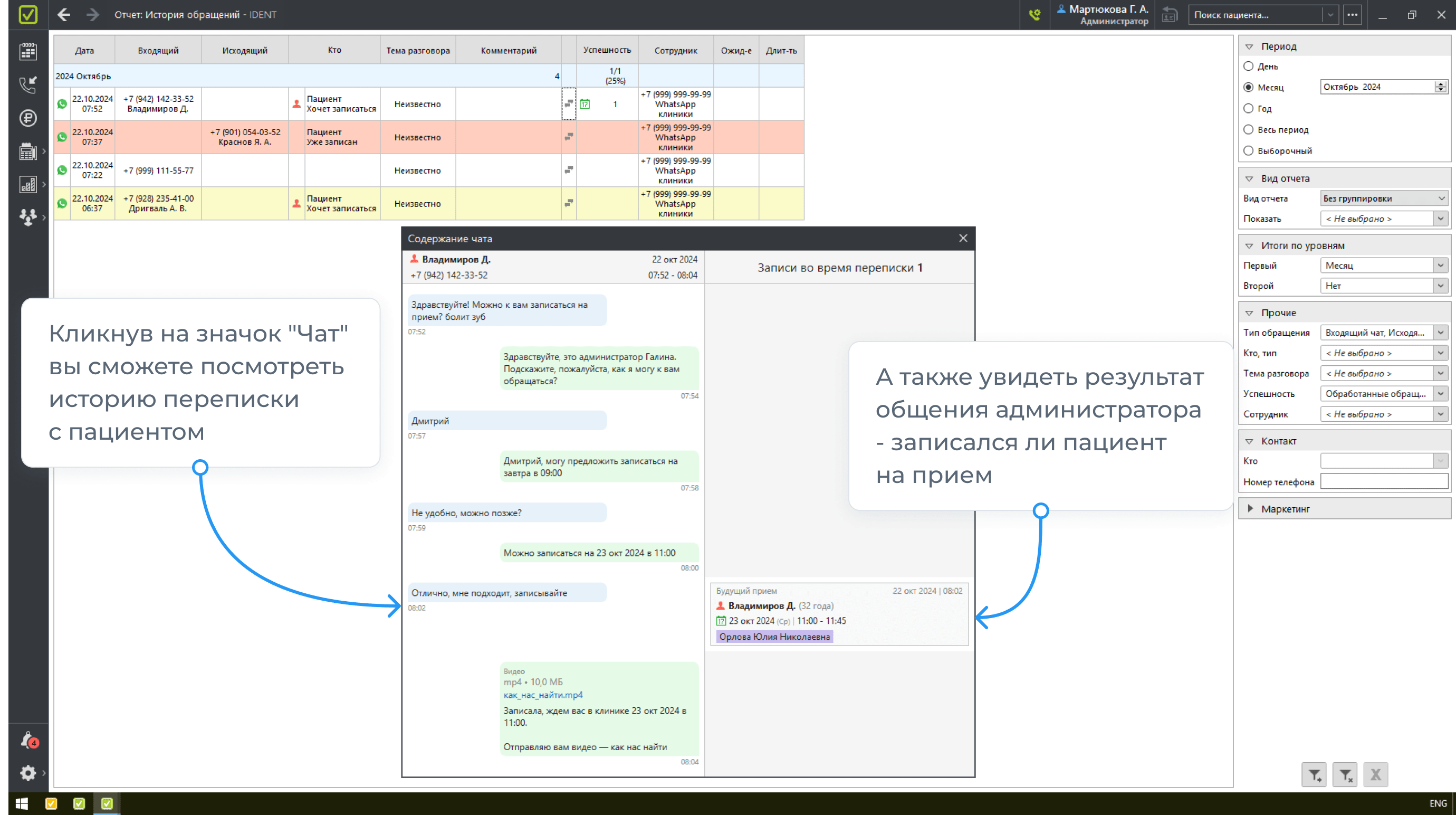Open the ruble finance sidebar icon

coord(27,118)
